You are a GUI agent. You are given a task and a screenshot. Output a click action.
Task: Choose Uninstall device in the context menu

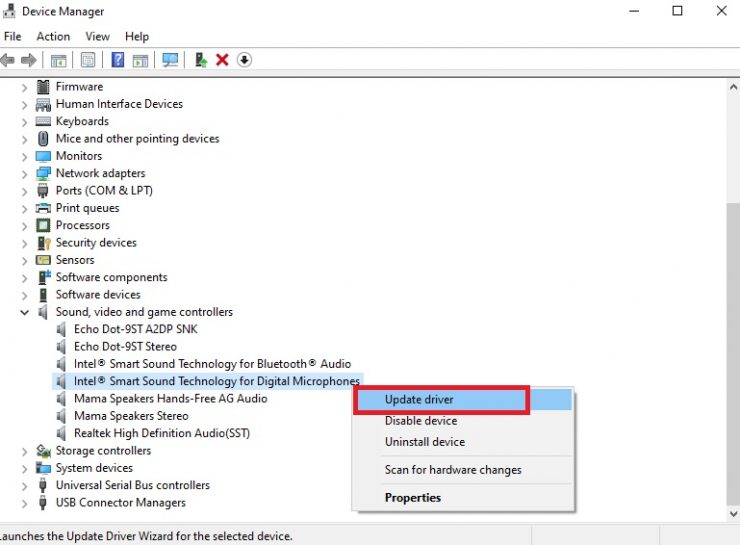click(464, 442)
